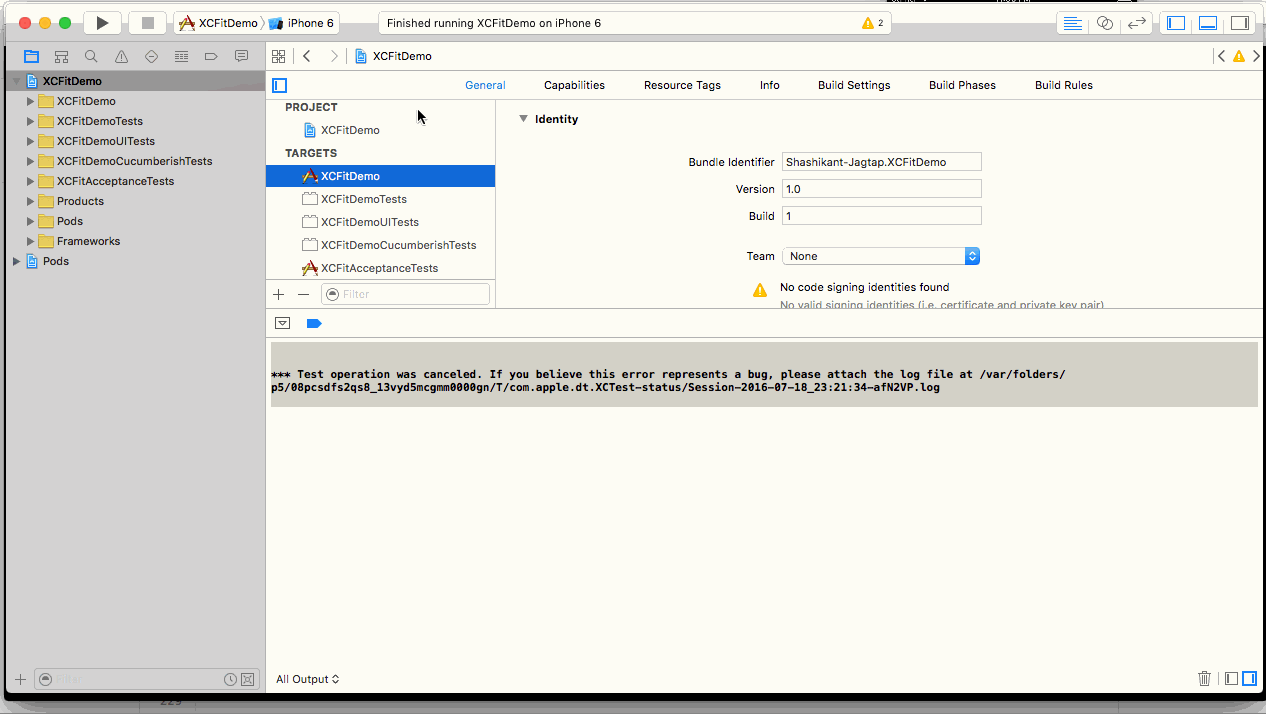
Task: Add a new file with the navigator plus
Action: click(20, 679)
